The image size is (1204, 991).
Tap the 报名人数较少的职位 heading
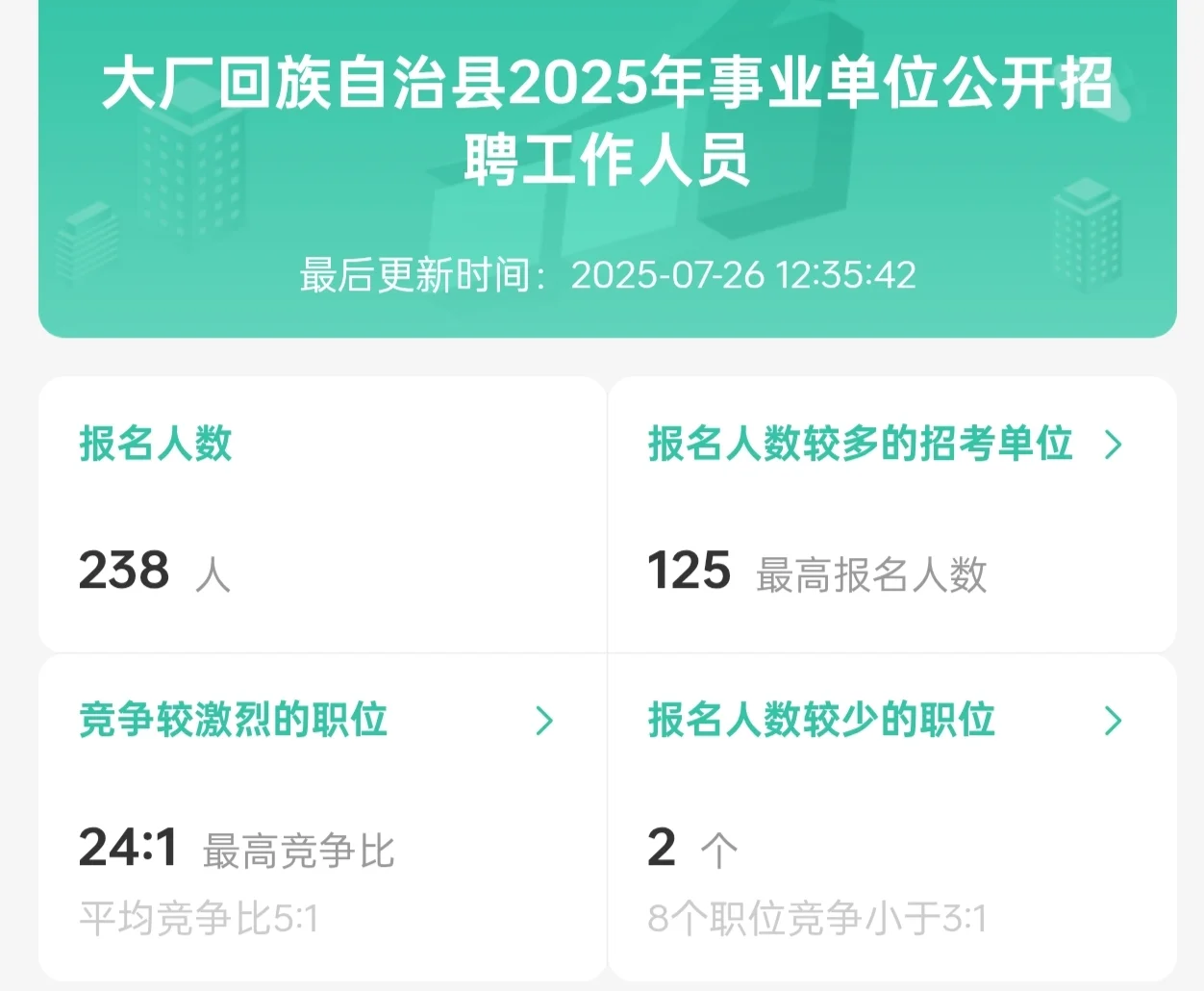click(822, 720)
